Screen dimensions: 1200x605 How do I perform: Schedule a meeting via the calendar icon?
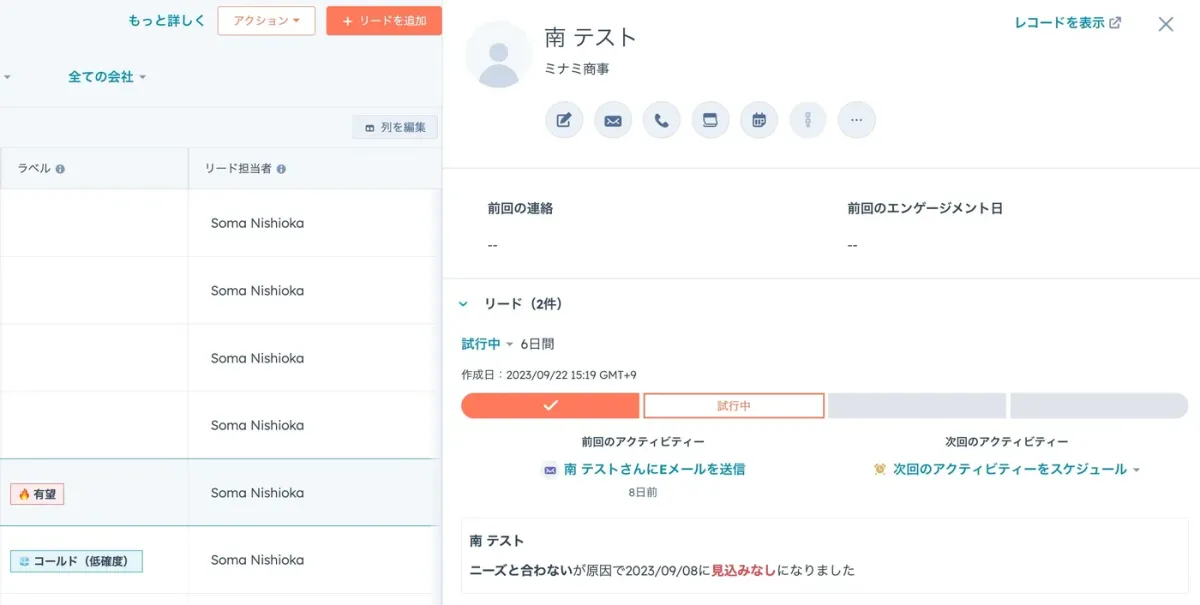[759, 119]
